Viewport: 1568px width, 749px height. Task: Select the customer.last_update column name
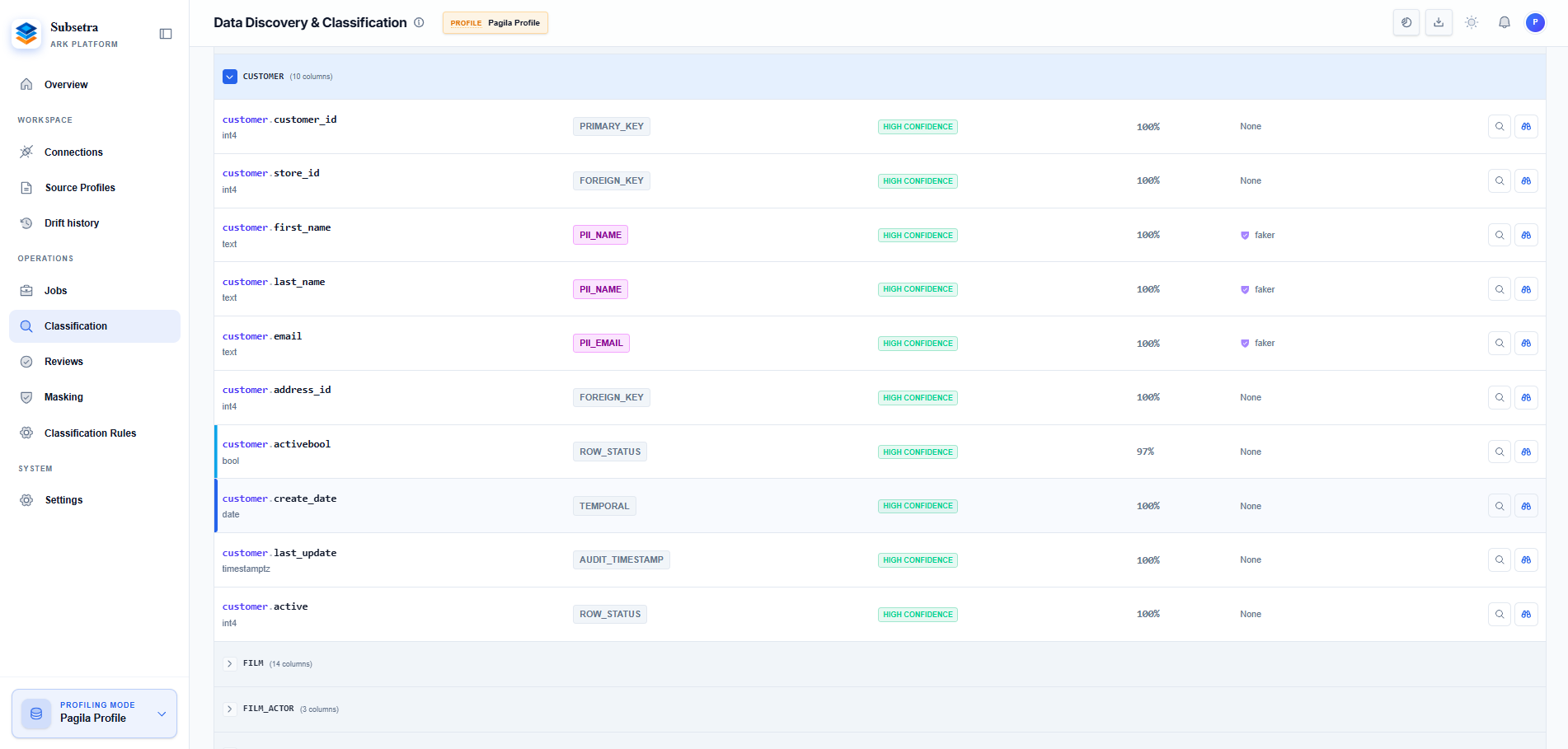tap(279, 553)
